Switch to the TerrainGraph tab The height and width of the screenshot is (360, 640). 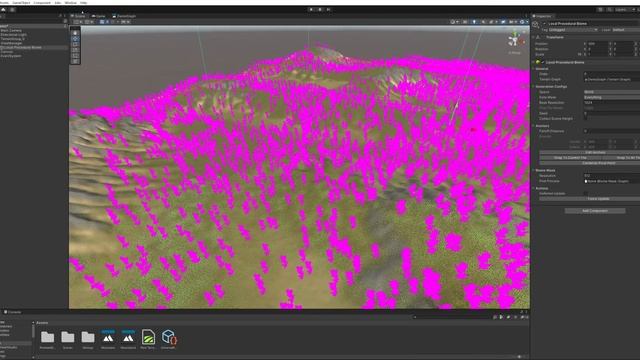tap(124, 16)
